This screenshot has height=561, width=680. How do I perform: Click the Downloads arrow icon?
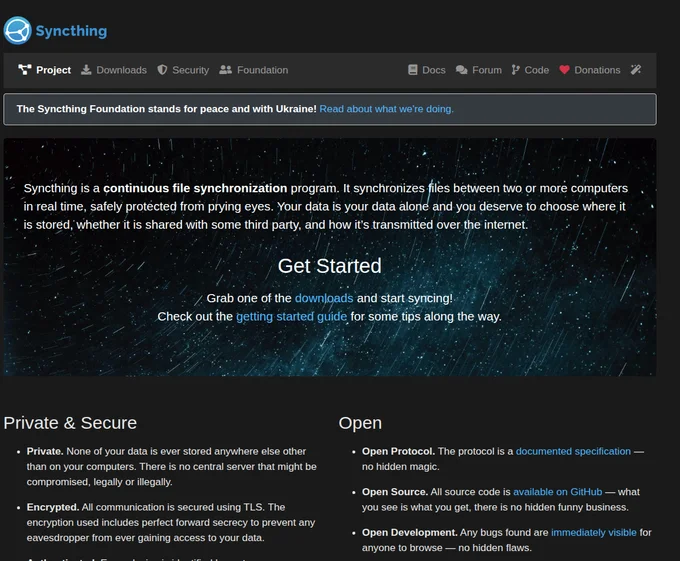coord(86,70)
